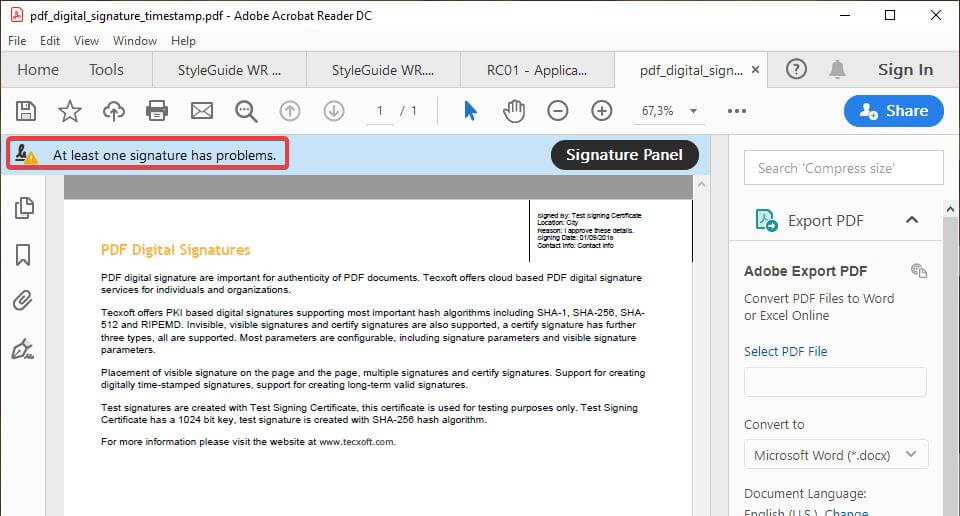Click the Signature Panel button
Viewport: 960px width, 516px height.
click(624, 155)
